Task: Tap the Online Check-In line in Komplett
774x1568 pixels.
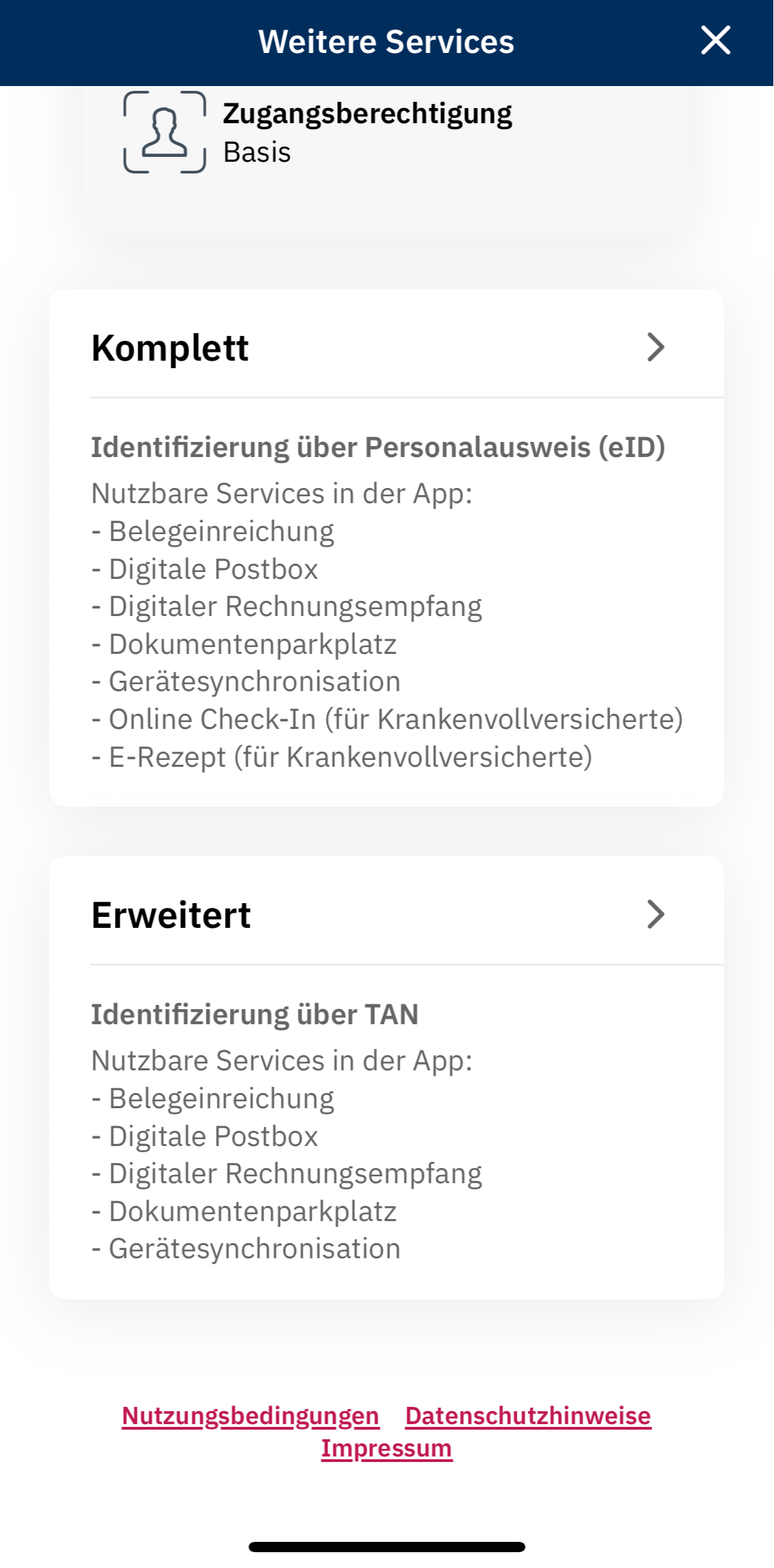Action: (387, 719)
